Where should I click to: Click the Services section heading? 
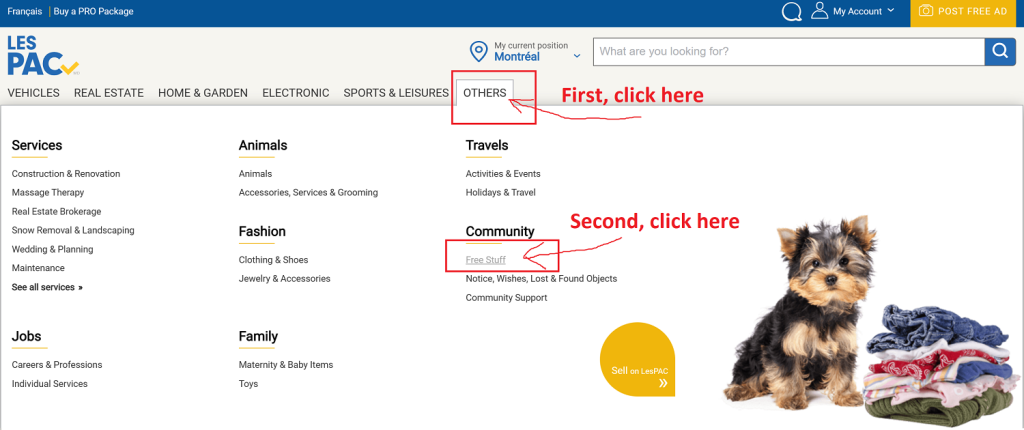[37, 145]
